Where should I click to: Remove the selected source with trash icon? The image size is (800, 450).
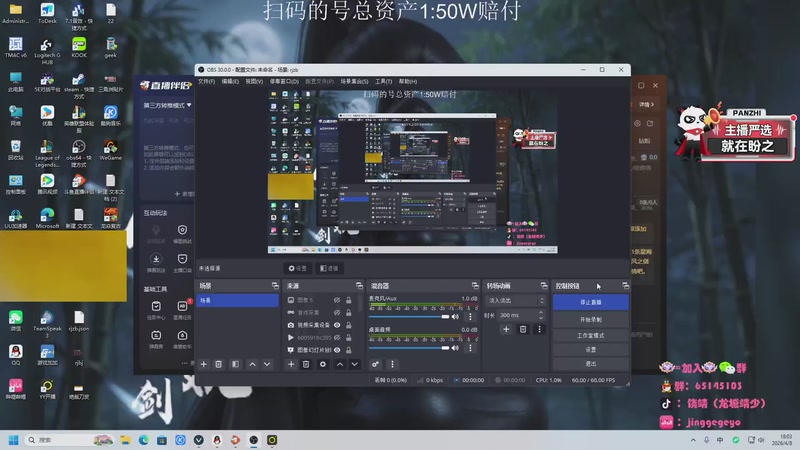pyautogui.click(x=306, y=364)
